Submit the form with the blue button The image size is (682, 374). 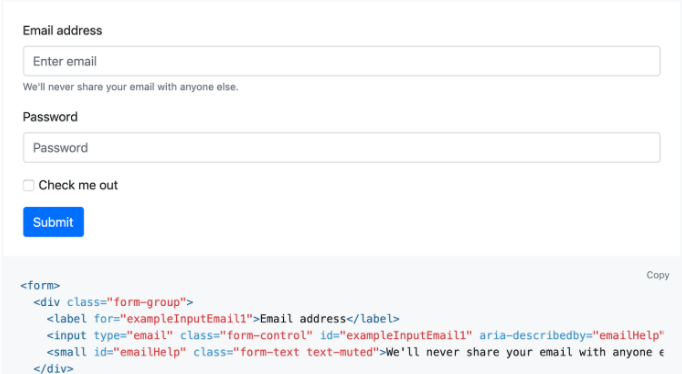(53, 222)
